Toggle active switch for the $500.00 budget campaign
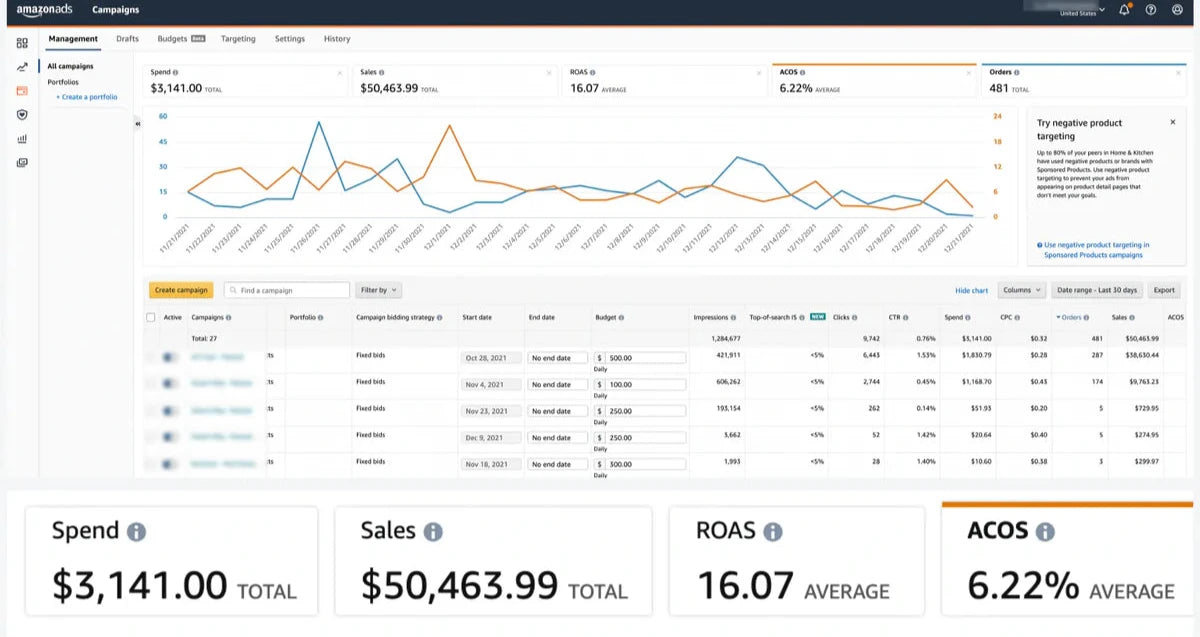This screenshot has width=1200, height=637. coord(171,356)
